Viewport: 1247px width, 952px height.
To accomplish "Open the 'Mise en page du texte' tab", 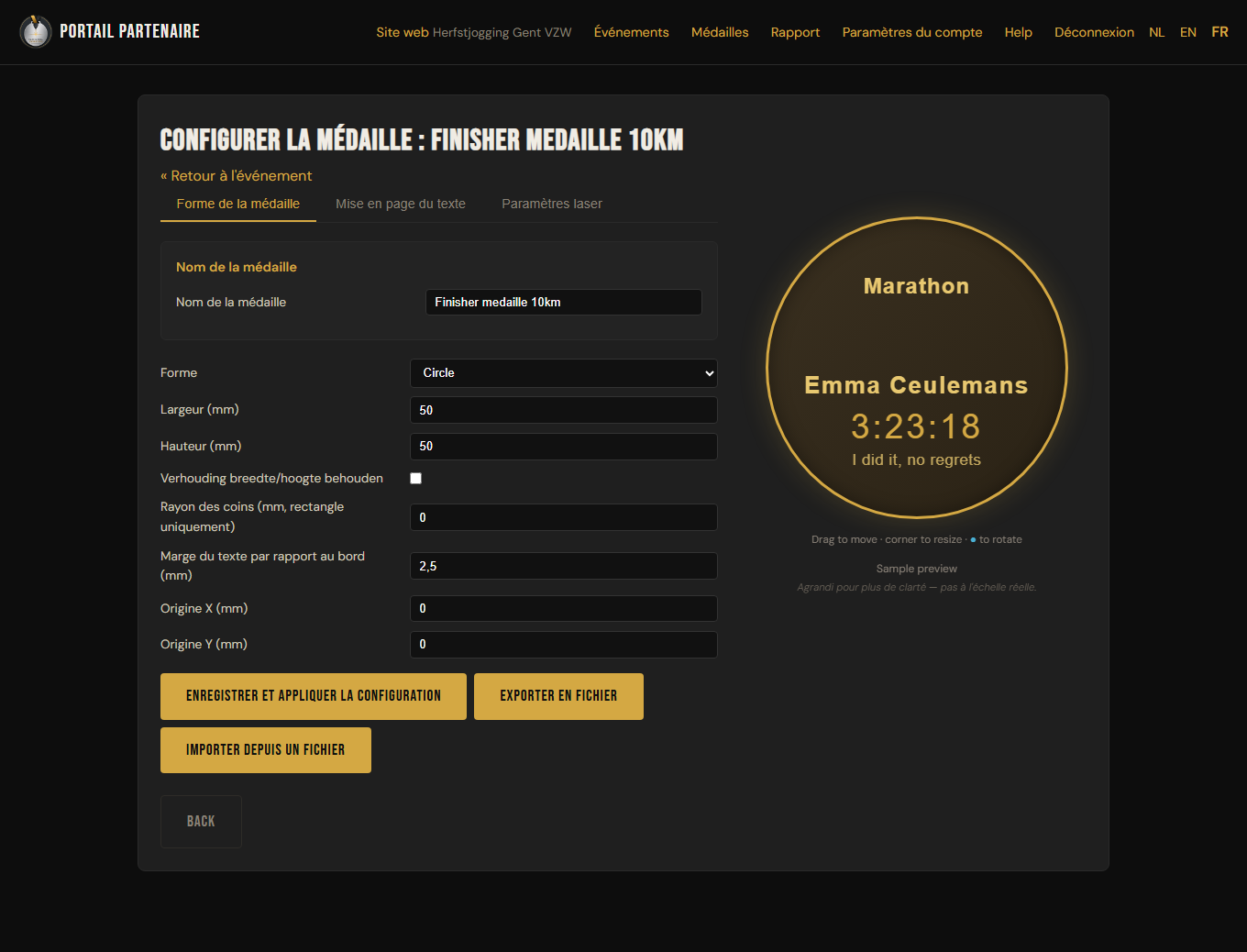I will 401,204.
